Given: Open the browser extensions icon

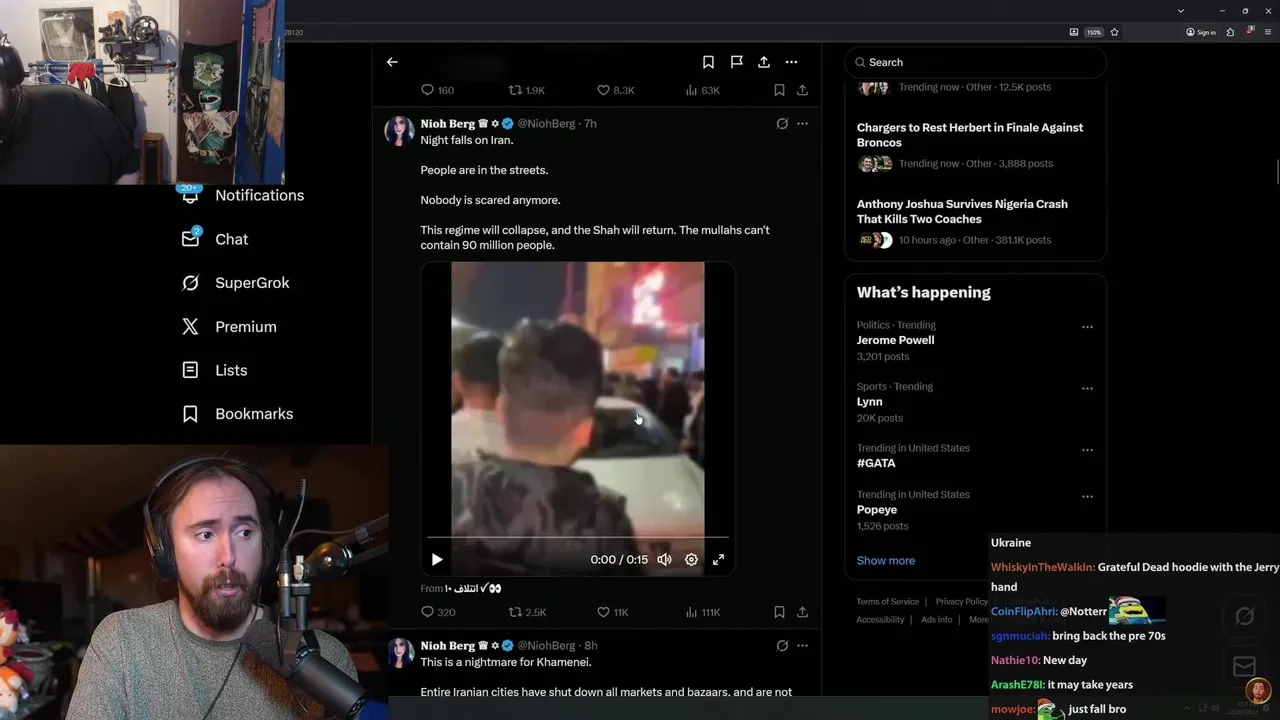Looking at the screenshot, I should pyautogui.click(x=1231, y=32).
